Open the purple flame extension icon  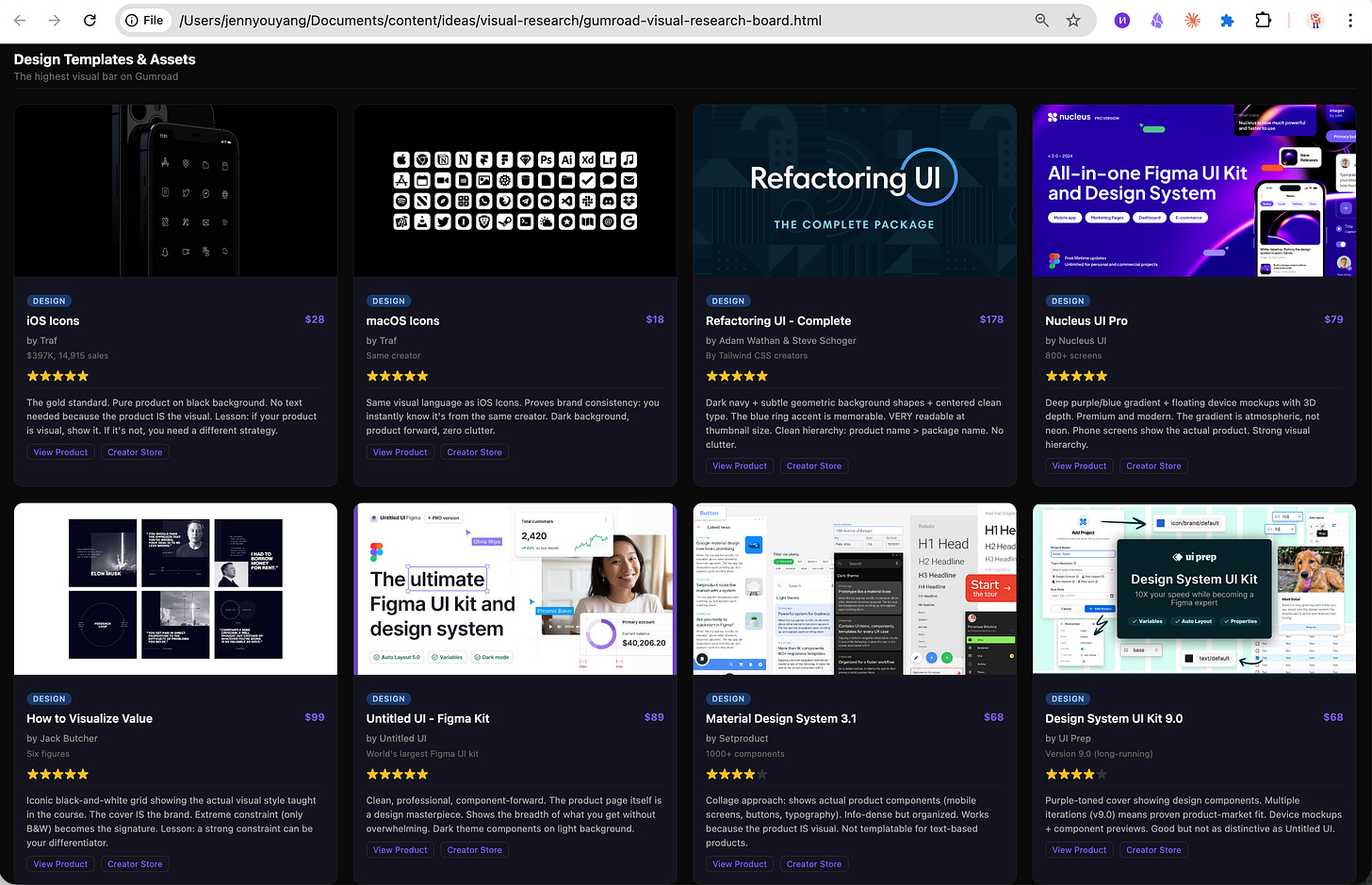click(1156, 20)
